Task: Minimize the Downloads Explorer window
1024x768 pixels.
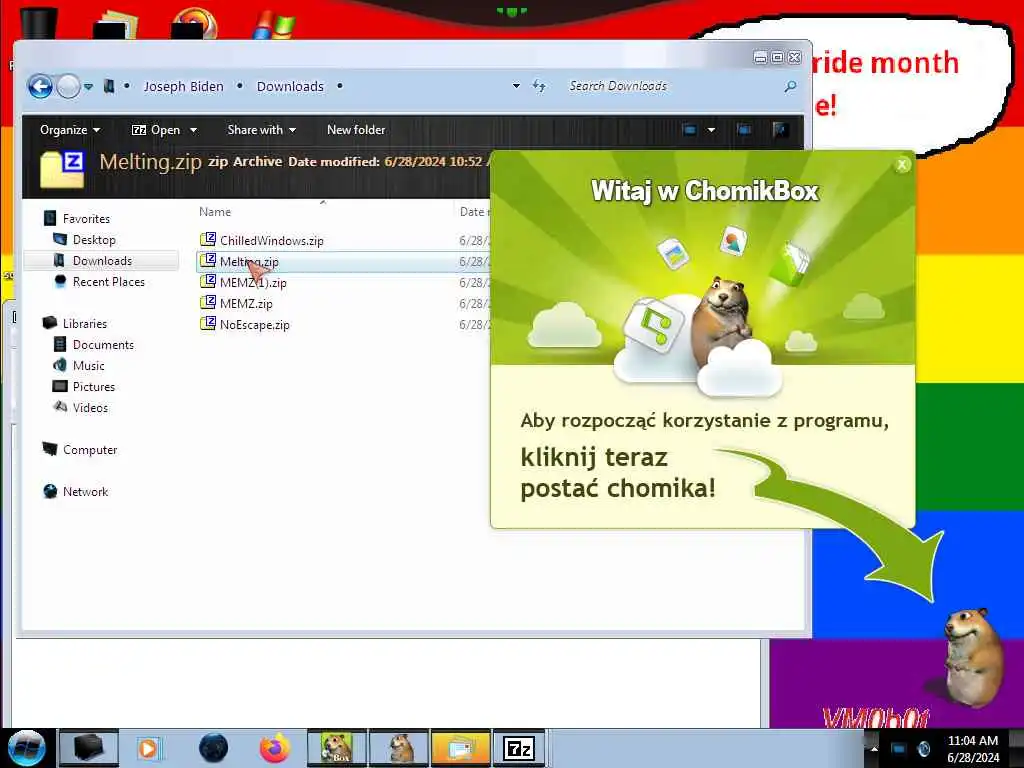Action: tap(760, 57)
